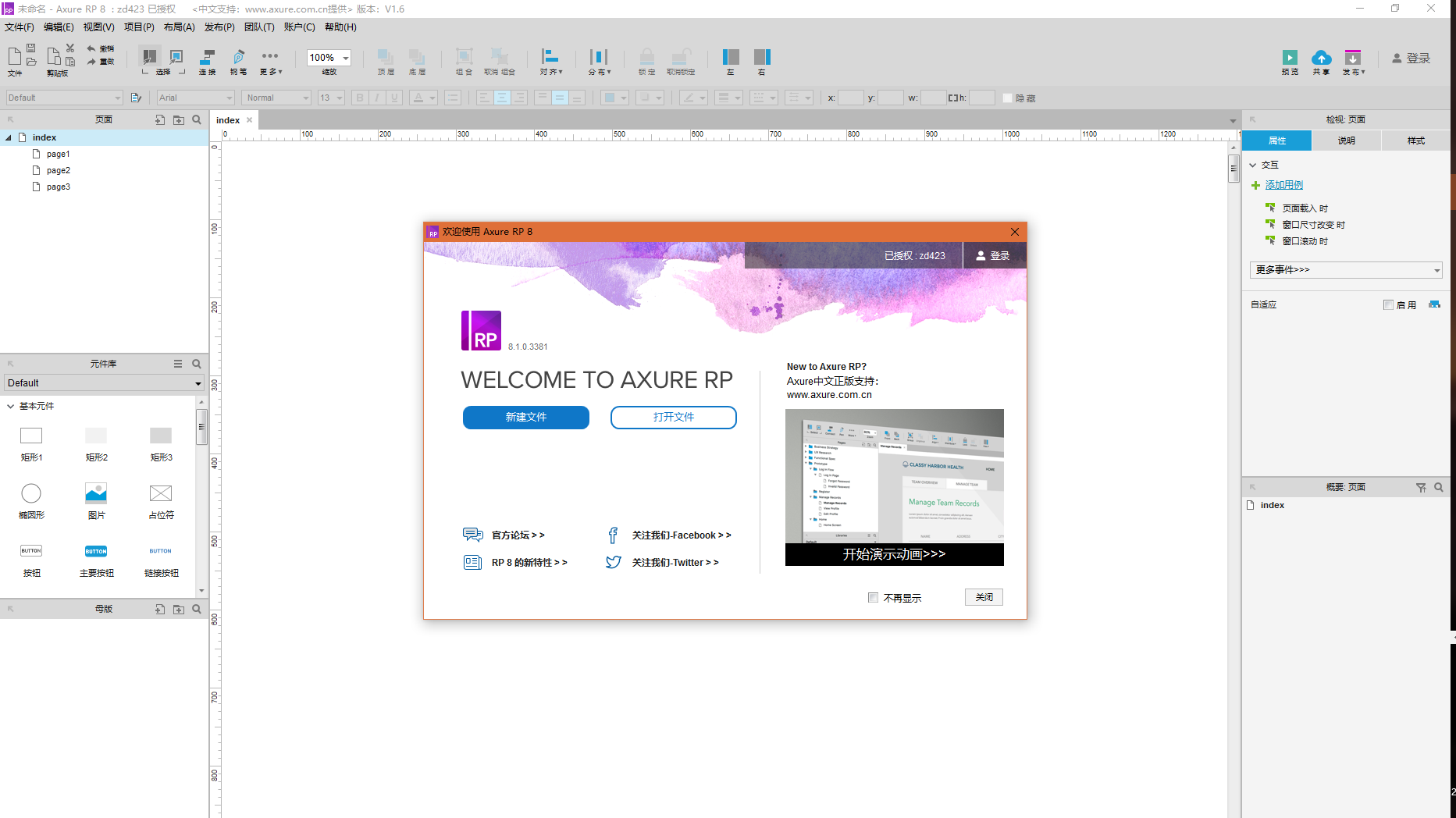Toggle underline formatting button

(x=394, y=98)
